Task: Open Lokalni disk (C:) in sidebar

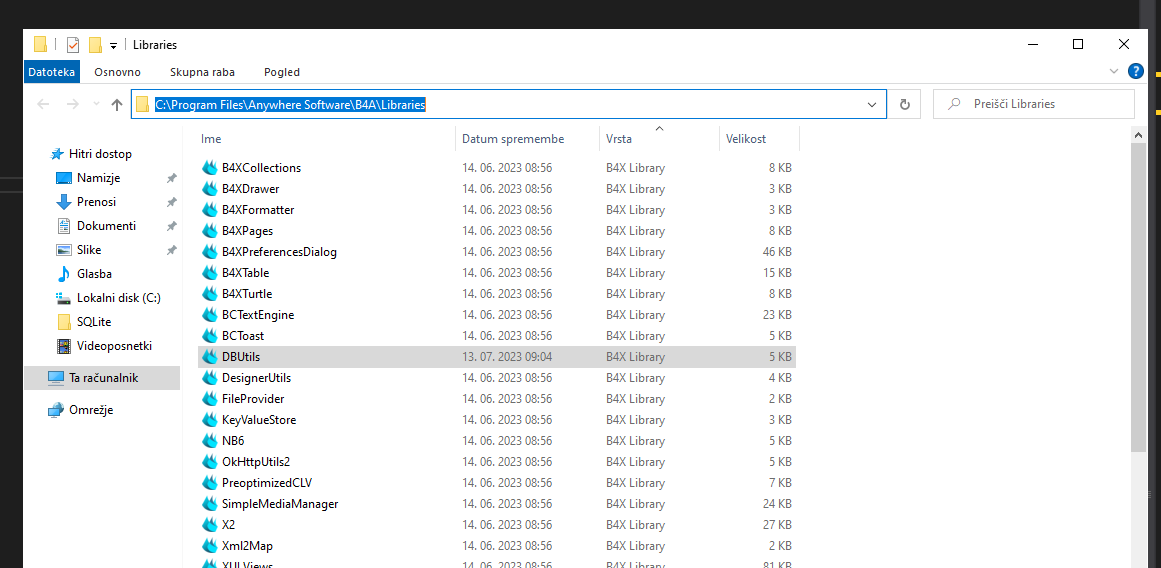Action: [x=118, y=298]
